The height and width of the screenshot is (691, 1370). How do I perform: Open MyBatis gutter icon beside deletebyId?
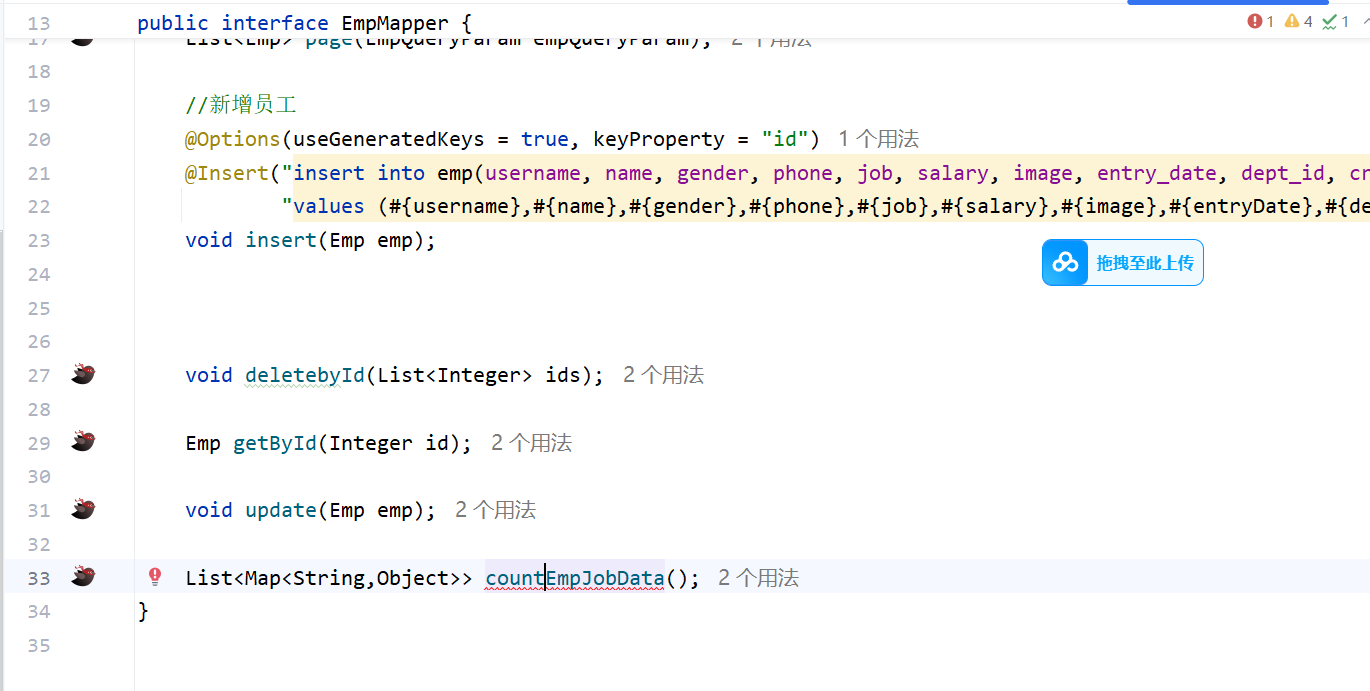83,374
